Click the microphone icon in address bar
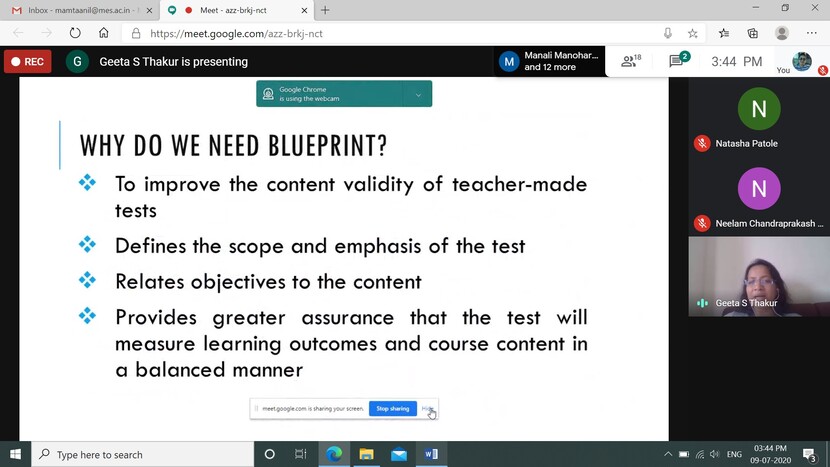Image resolution: width=830 pixels, height=467 pixels. click(668, 33)
